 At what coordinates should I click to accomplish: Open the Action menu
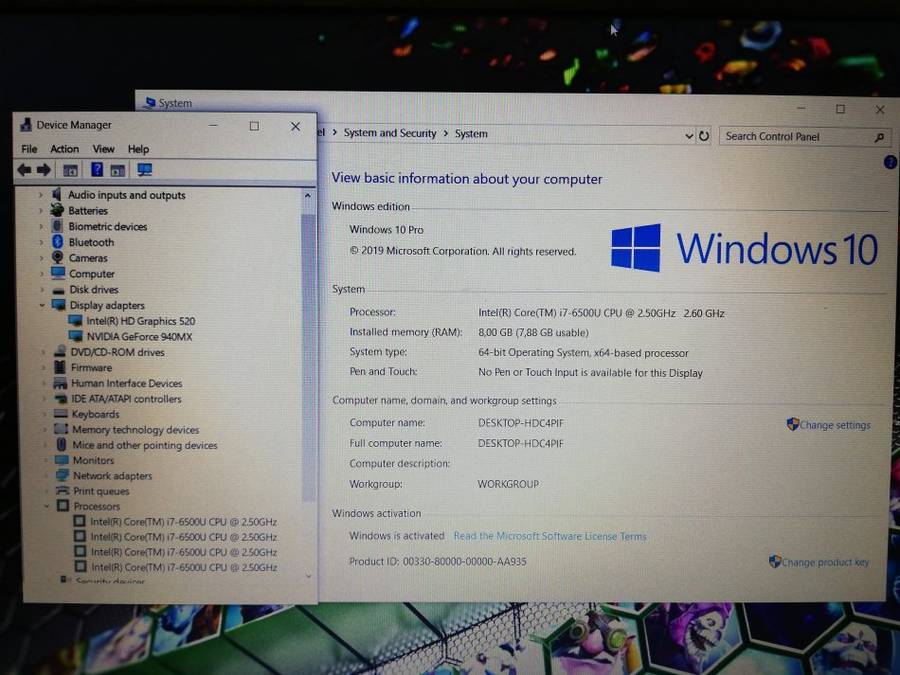[64, 148]
